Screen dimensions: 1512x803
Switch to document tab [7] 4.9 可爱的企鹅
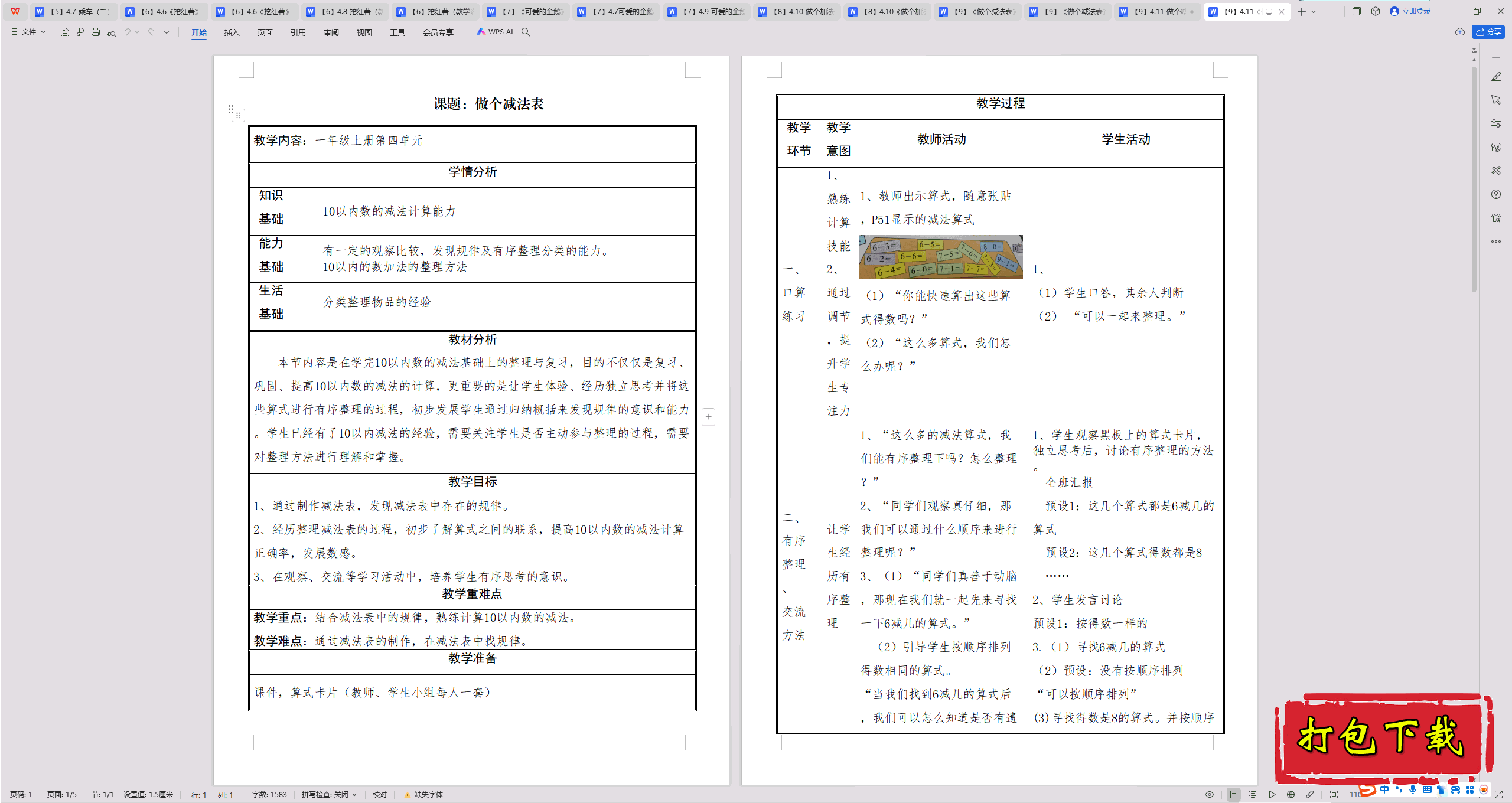point(706,11)
